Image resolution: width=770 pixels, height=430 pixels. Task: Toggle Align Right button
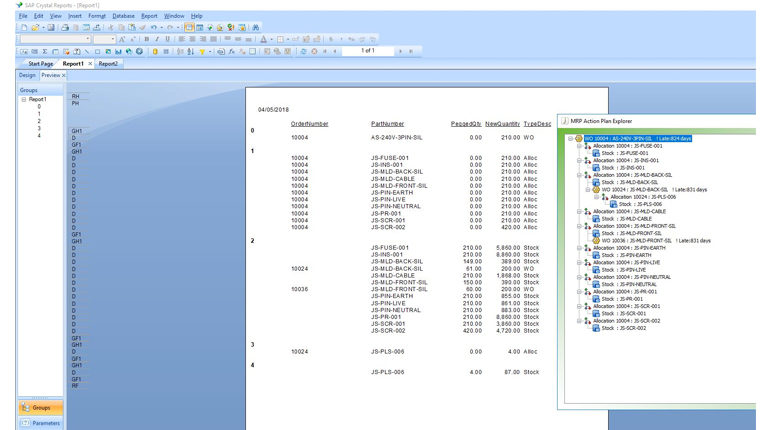pyautogui.click(x=203, y=39)
